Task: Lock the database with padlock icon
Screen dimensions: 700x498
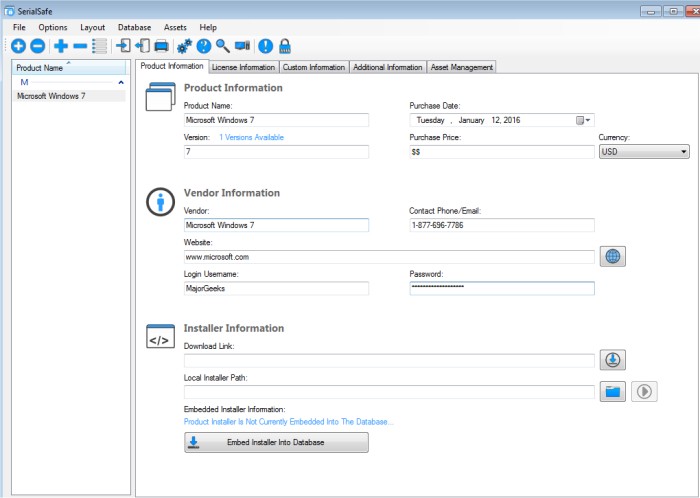Action: [285, 46]
